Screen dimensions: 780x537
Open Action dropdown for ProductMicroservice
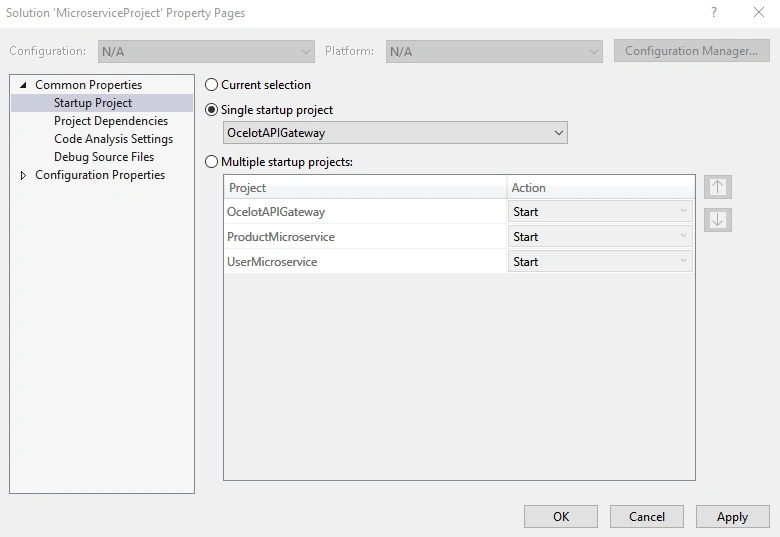(600, 236)
